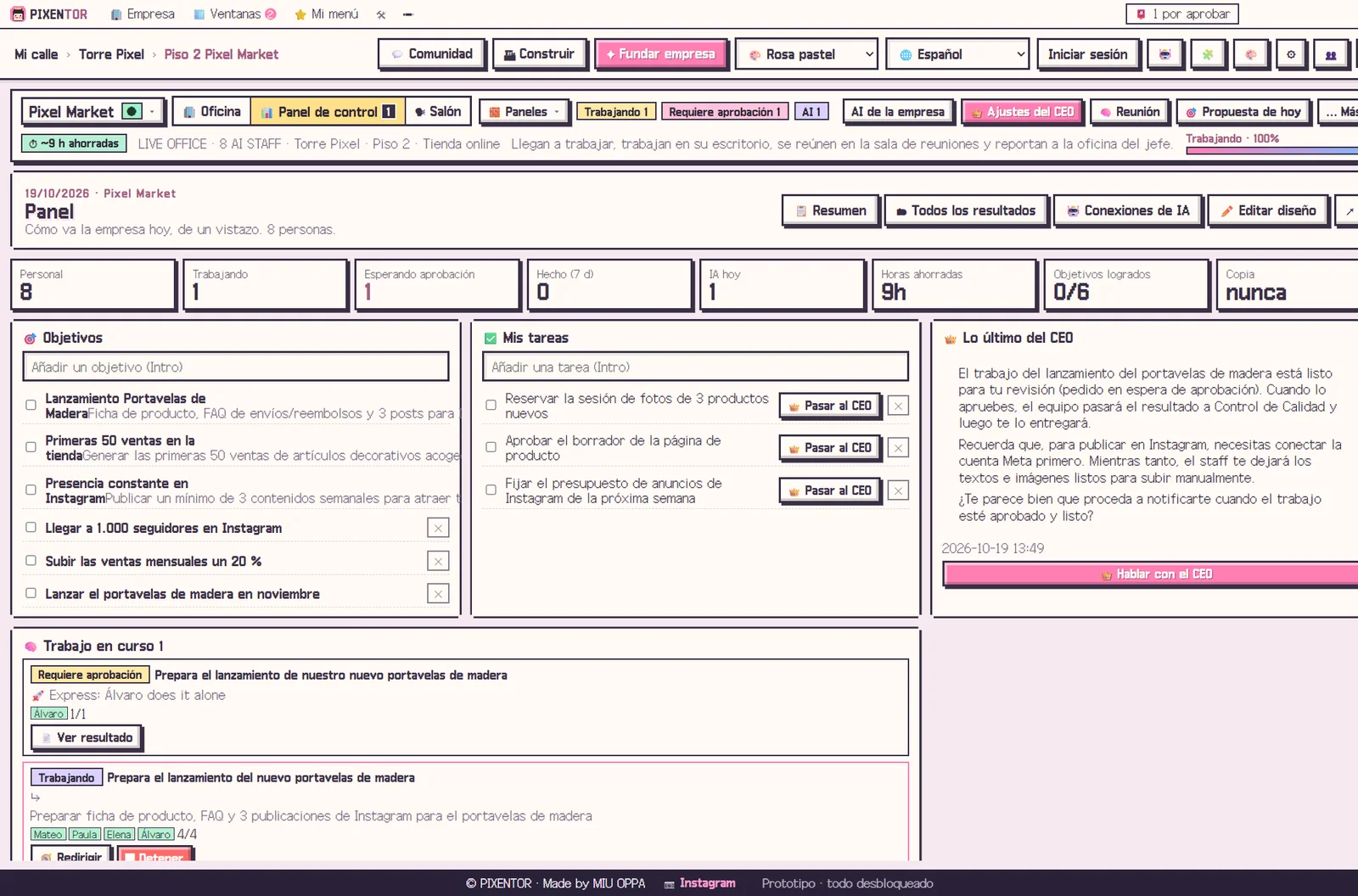
Task: Click the PIXENTOR logo icon
Action: point(17,14)
